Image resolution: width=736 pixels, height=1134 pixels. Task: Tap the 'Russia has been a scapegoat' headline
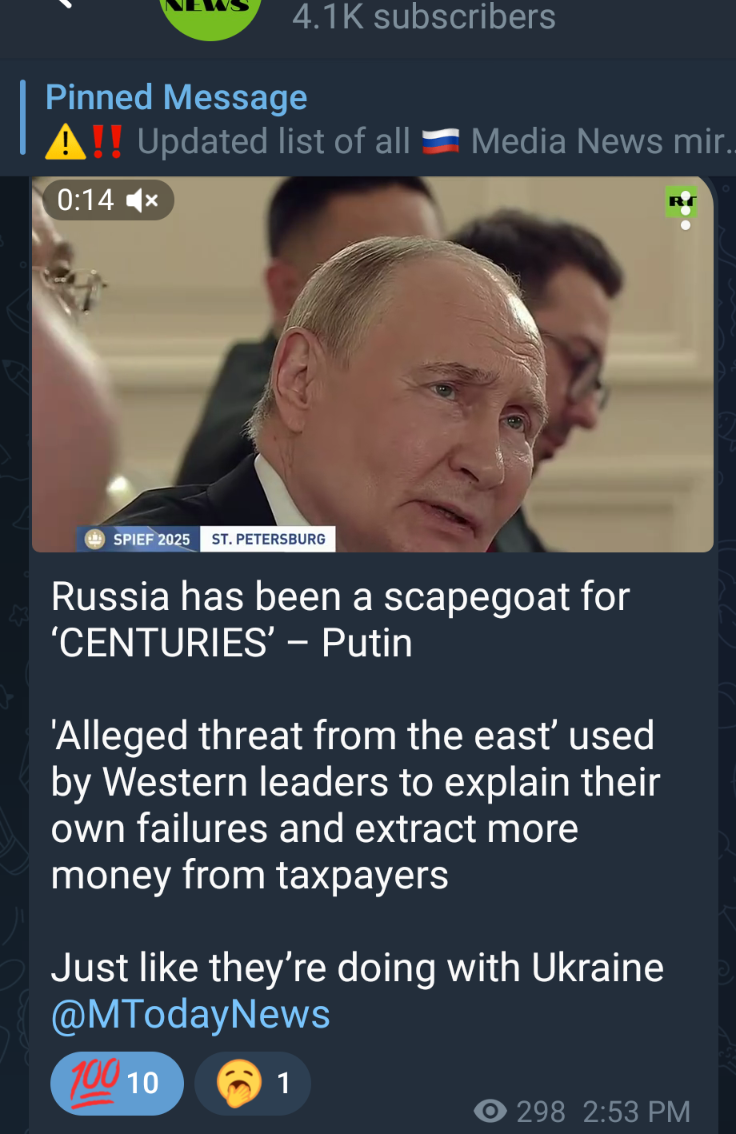[341, 619]
